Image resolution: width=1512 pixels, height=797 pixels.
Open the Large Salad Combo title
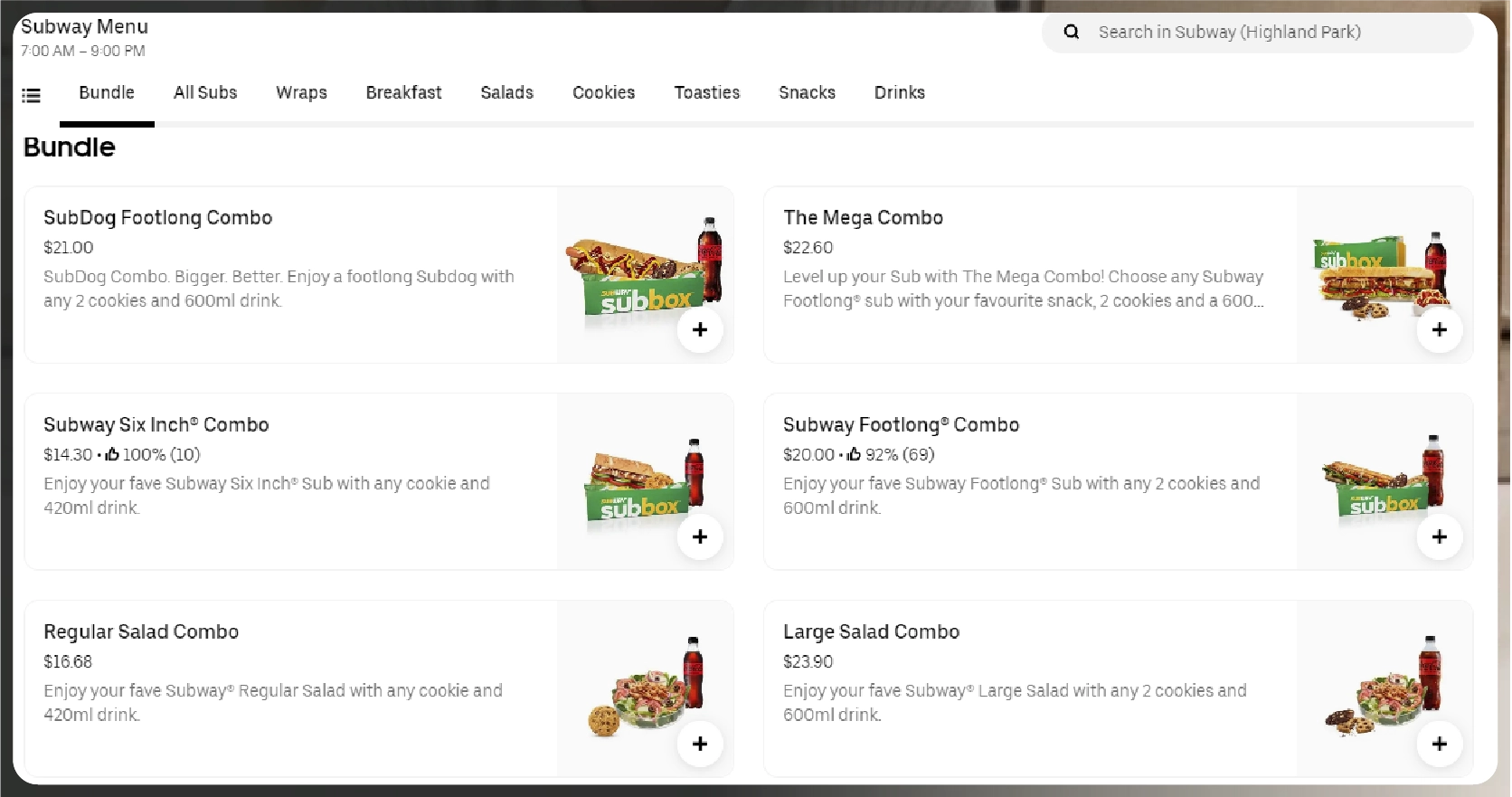871,632
